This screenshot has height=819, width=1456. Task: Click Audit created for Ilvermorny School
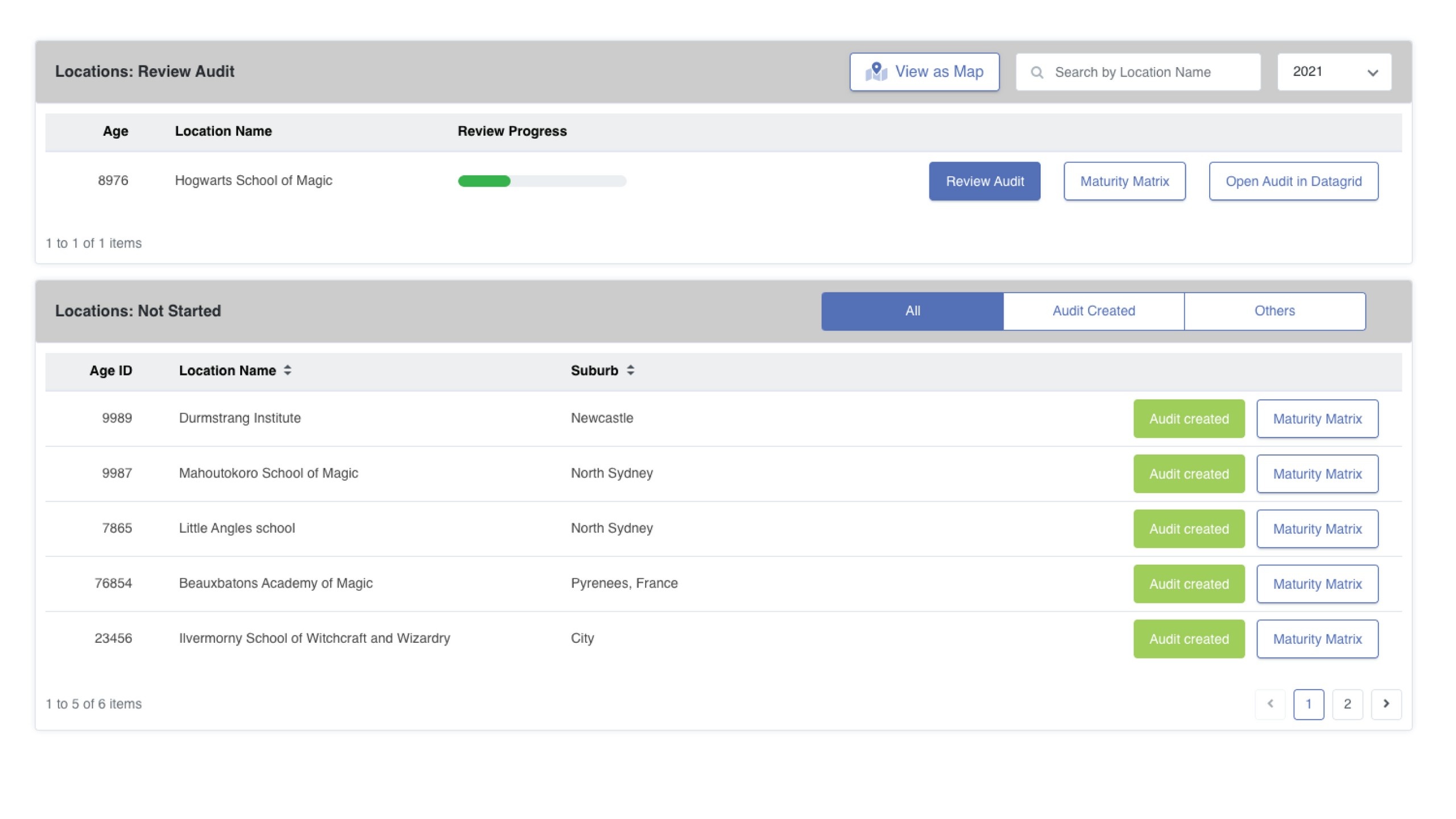pos(1189,639)
